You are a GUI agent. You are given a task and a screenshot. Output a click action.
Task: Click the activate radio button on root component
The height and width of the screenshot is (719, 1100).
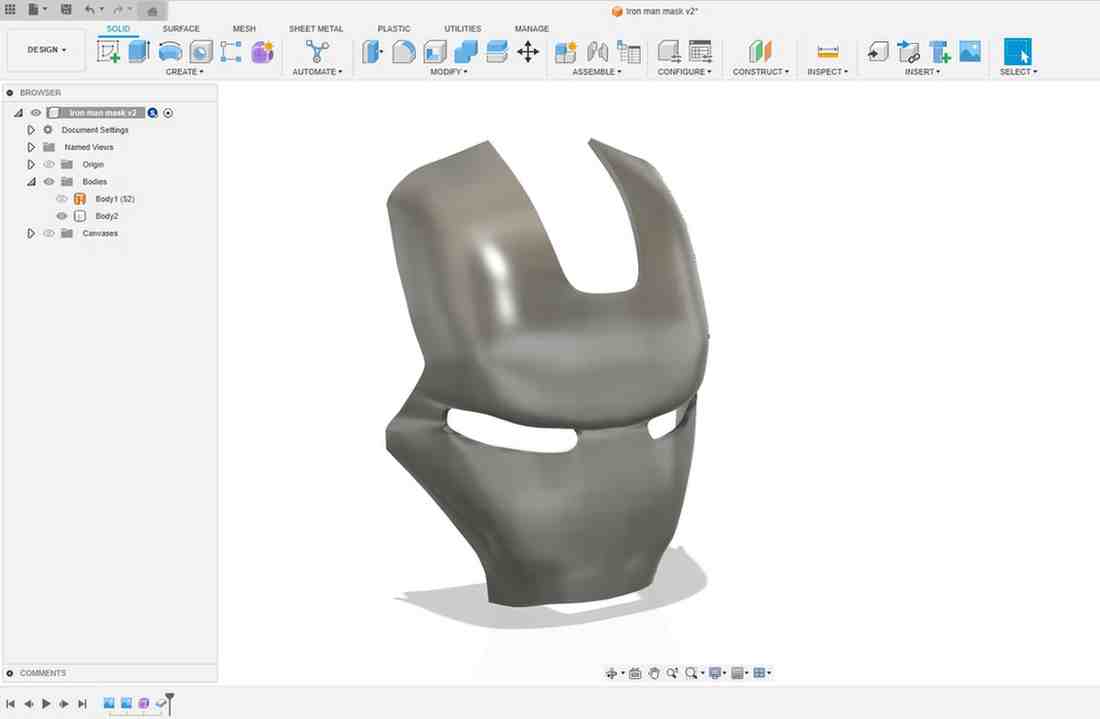[168, 113]
